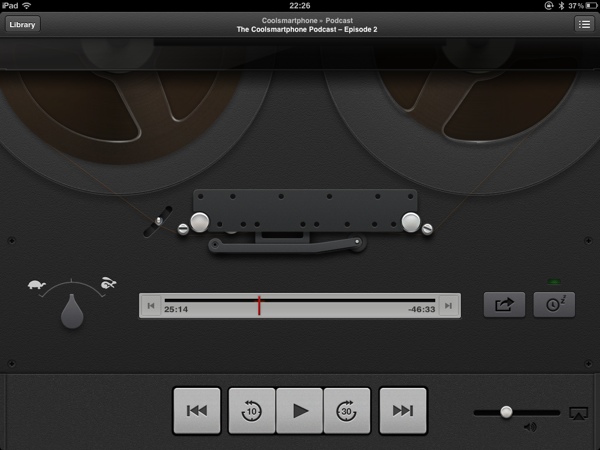Click the Bluetooth status icon
Screen dimensions: 600x450
pyautogui.click(x=561, y=5)
